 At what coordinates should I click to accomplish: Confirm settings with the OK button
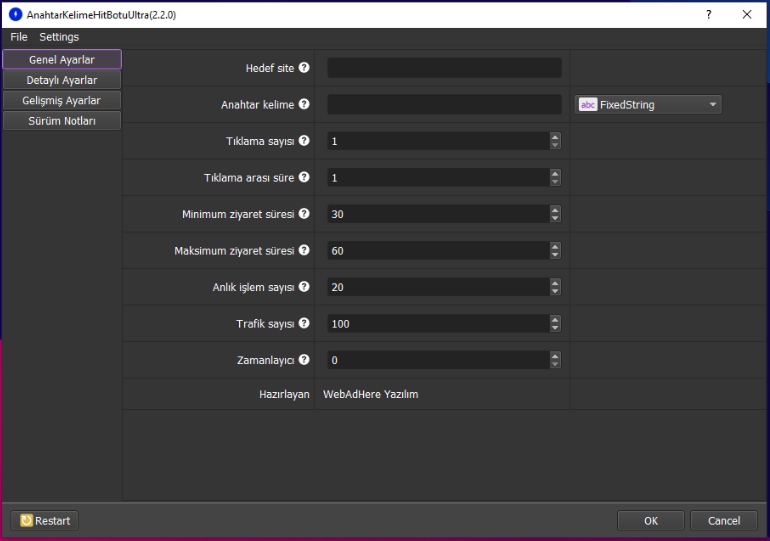[x=650, y=521]
